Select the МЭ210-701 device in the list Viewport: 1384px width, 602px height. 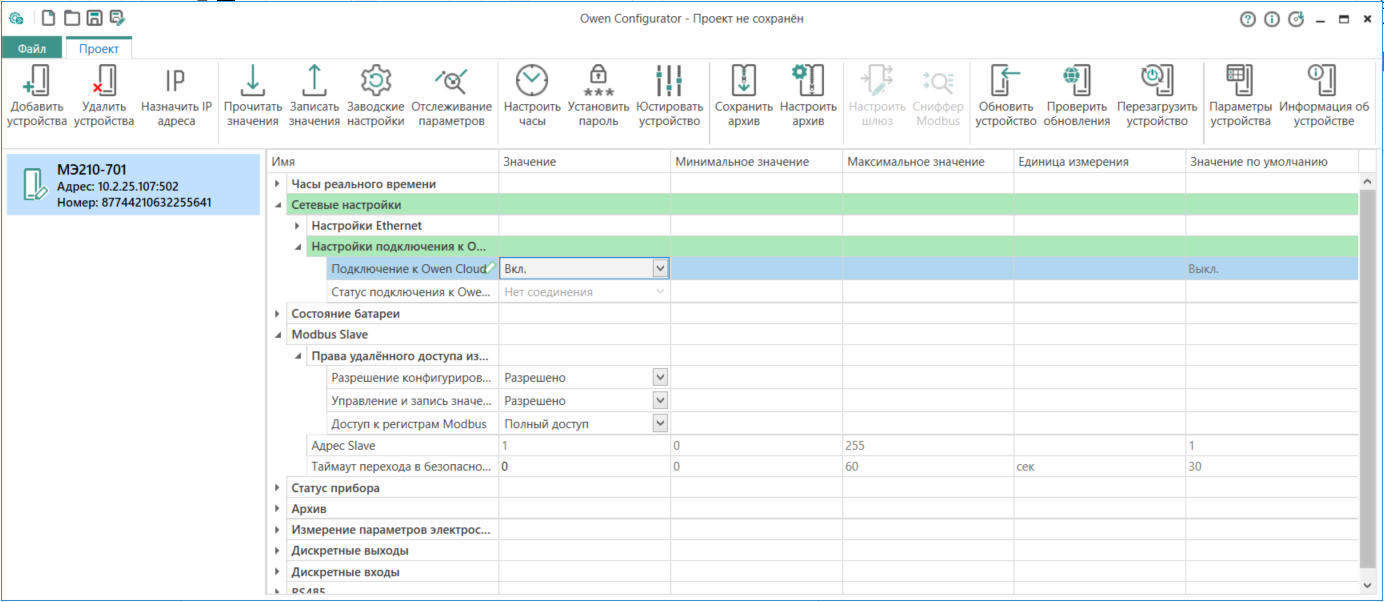[x=132, y=185]
